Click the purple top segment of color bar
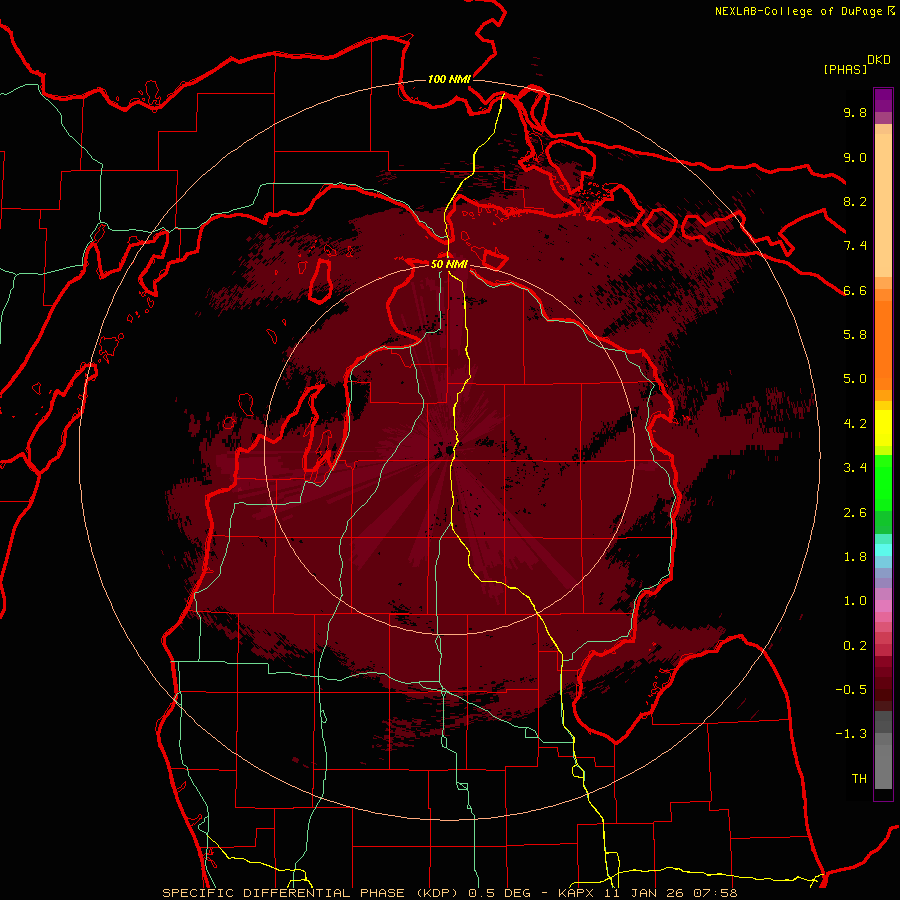900x900 pixels. (x=883, y=100)
